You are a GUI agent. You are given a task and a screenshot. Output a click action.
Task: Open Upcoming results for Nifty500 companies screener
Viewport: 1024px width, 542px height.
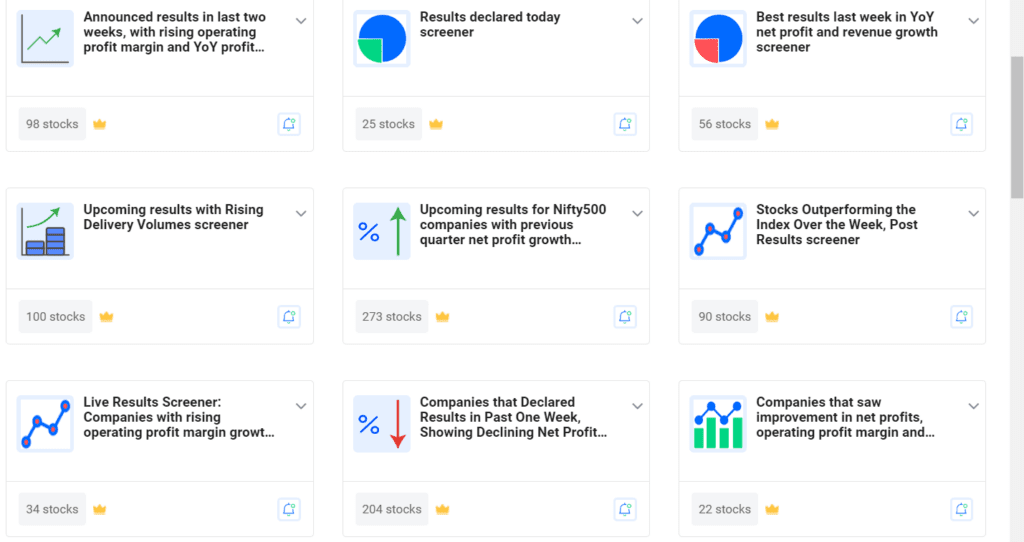513,225
